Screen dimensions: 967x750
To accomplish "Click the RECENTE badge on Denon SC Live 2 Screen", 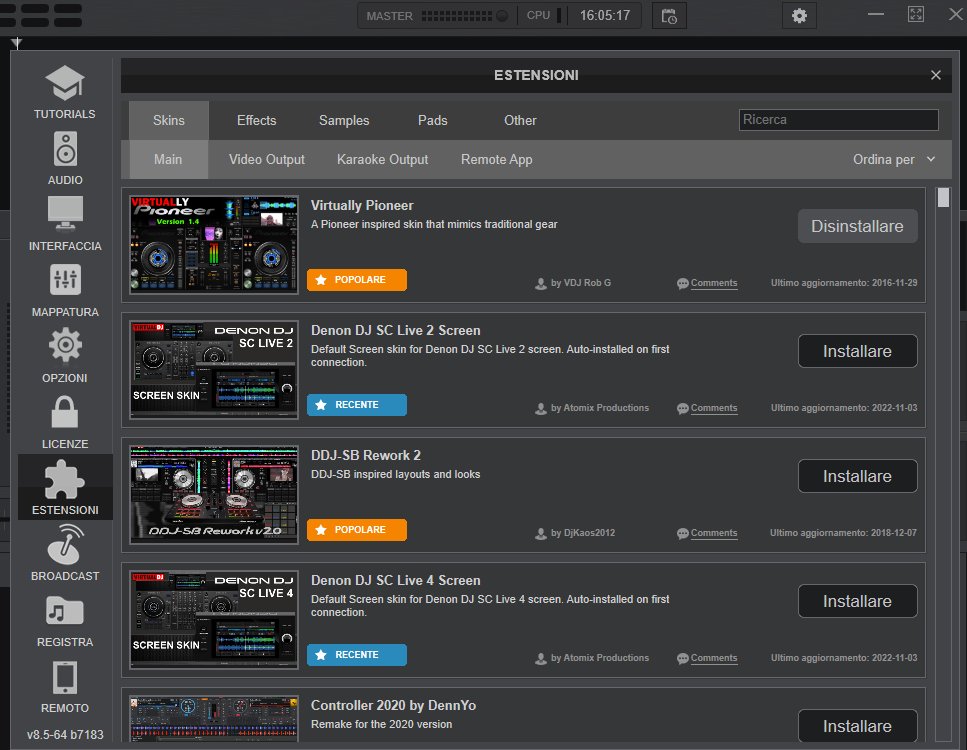I will tap(357, 405).
